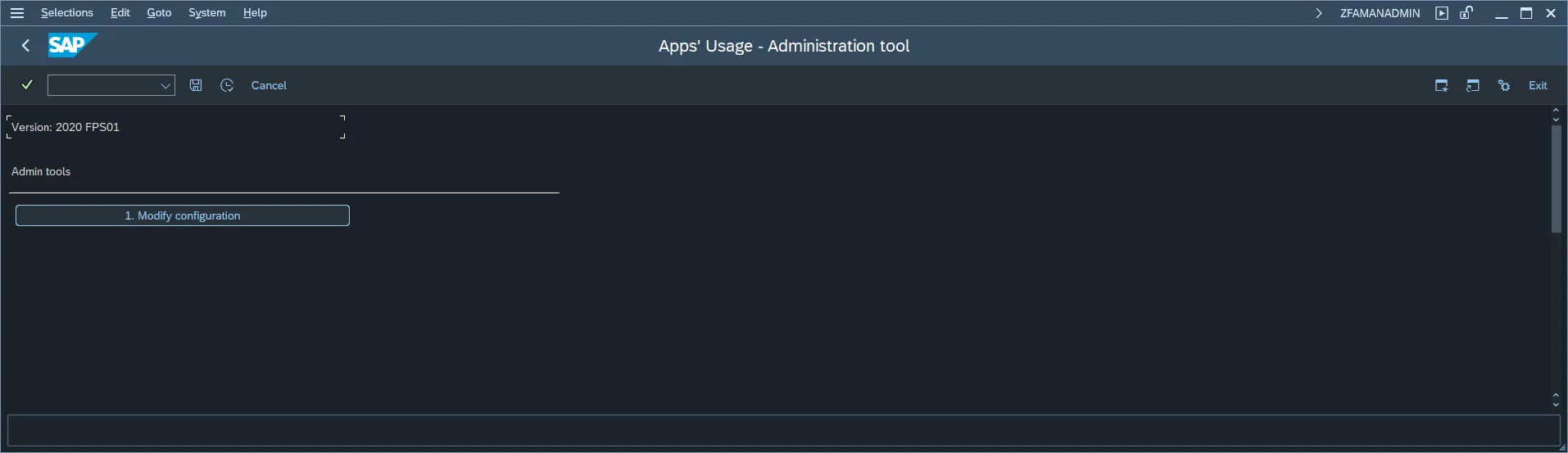Image resolution: width=1568 pixels, height=453 pixels.
Task: Click the play session icon near ZFAMANADMIN
Action: click(1442, 13)
